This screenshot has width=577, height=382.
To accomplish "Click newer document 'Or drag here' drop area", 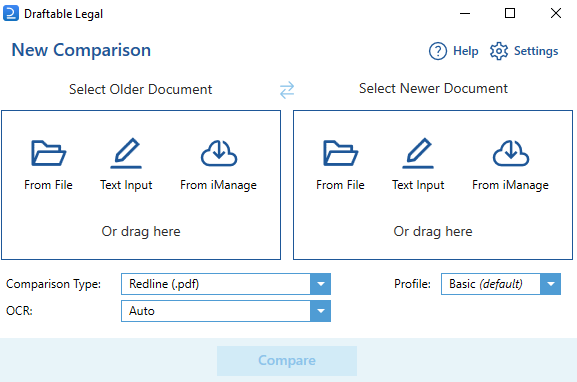I will click(x=433, y=231).
